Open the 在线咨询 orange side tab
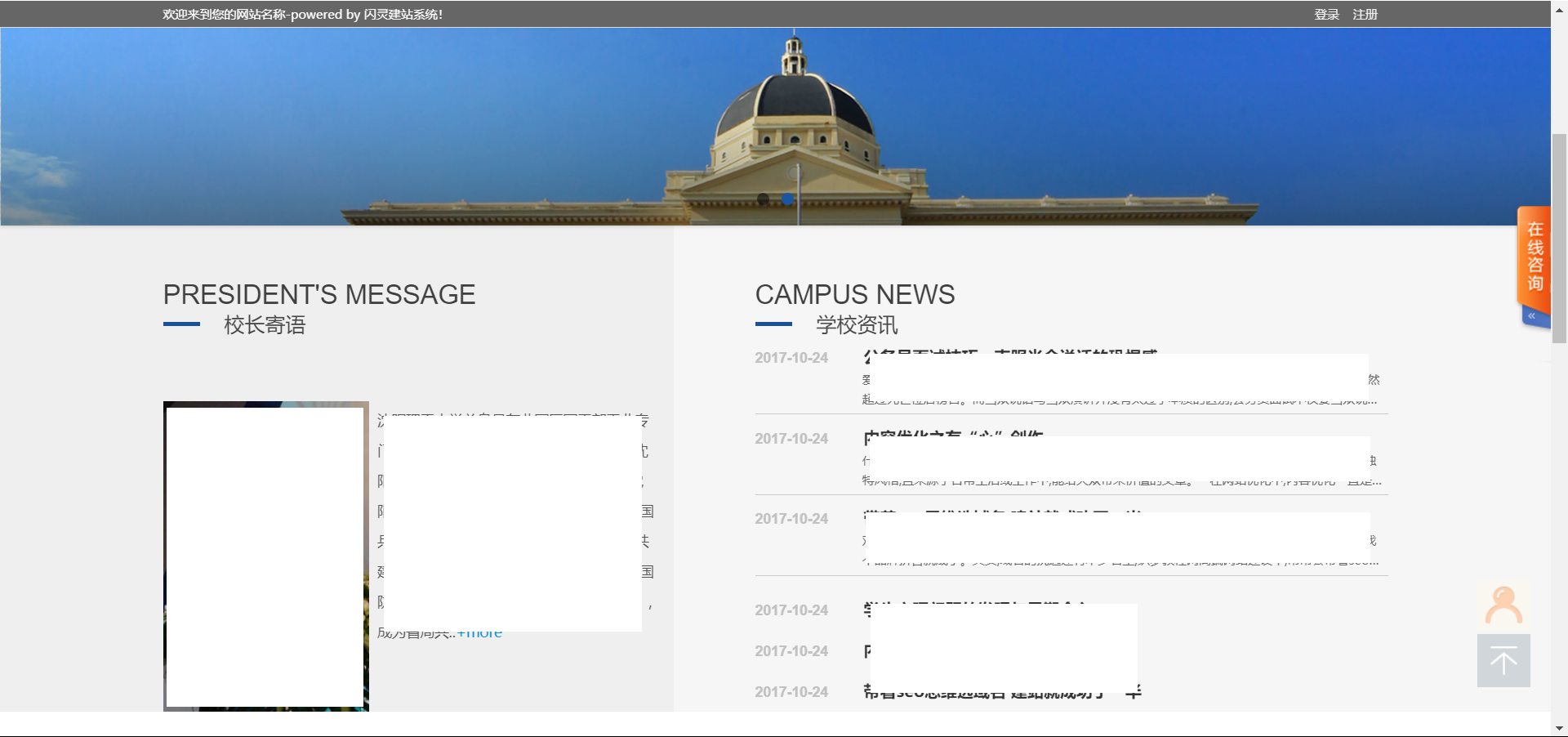Screen dimensions: 1568x737 (x=1535, y=257)
